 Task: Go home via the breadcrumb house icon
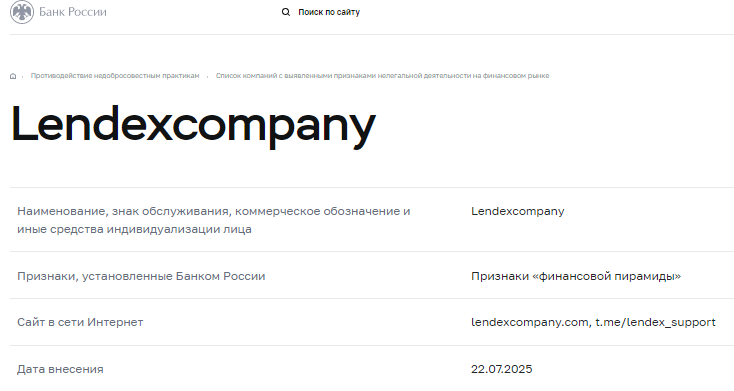pos(13,76)
